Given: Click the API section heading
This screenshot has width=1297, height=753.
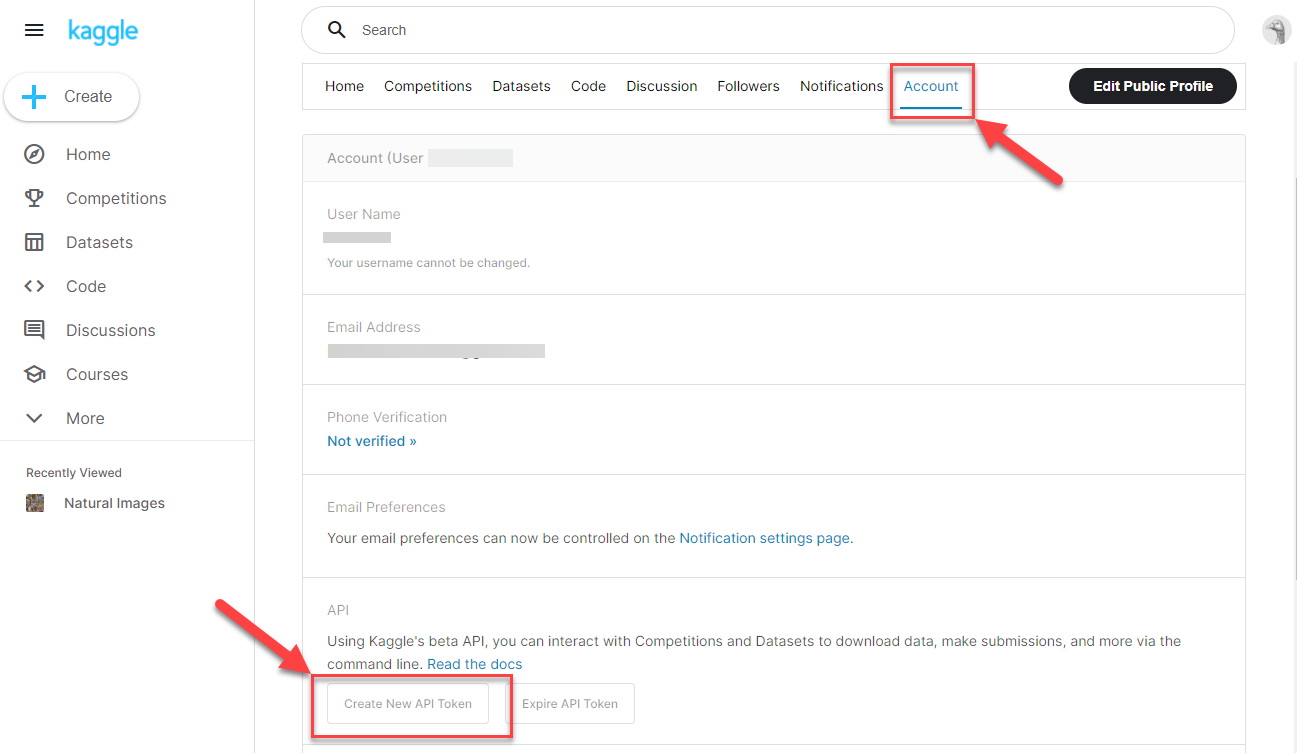Looking at the screenshot, I should pyautogui.click(x=338, y=610).
